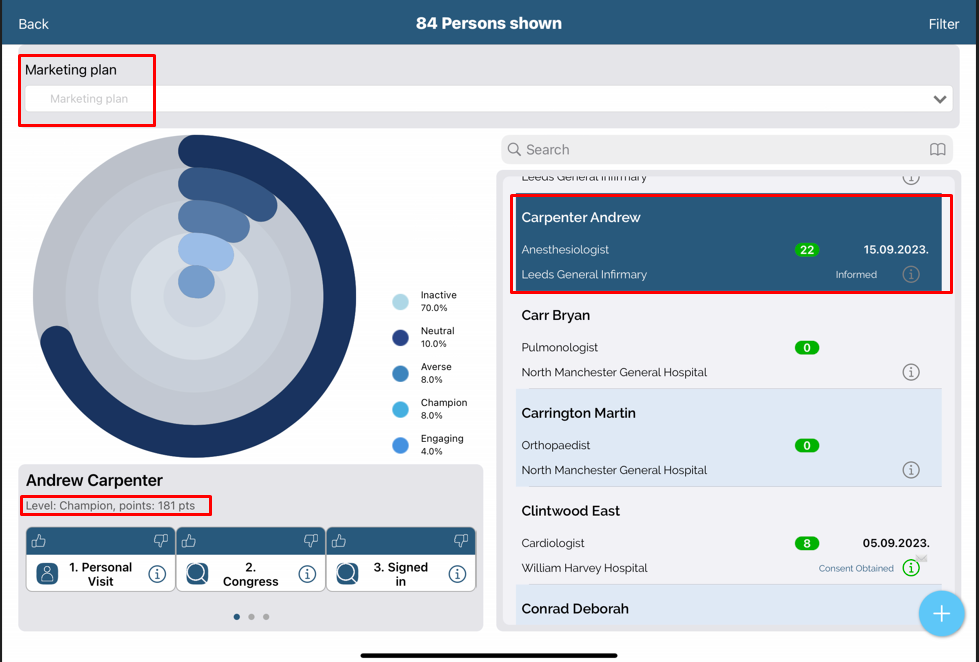
Task: Click the Neutral legend color swatch
Action: [x=400, y=338]
